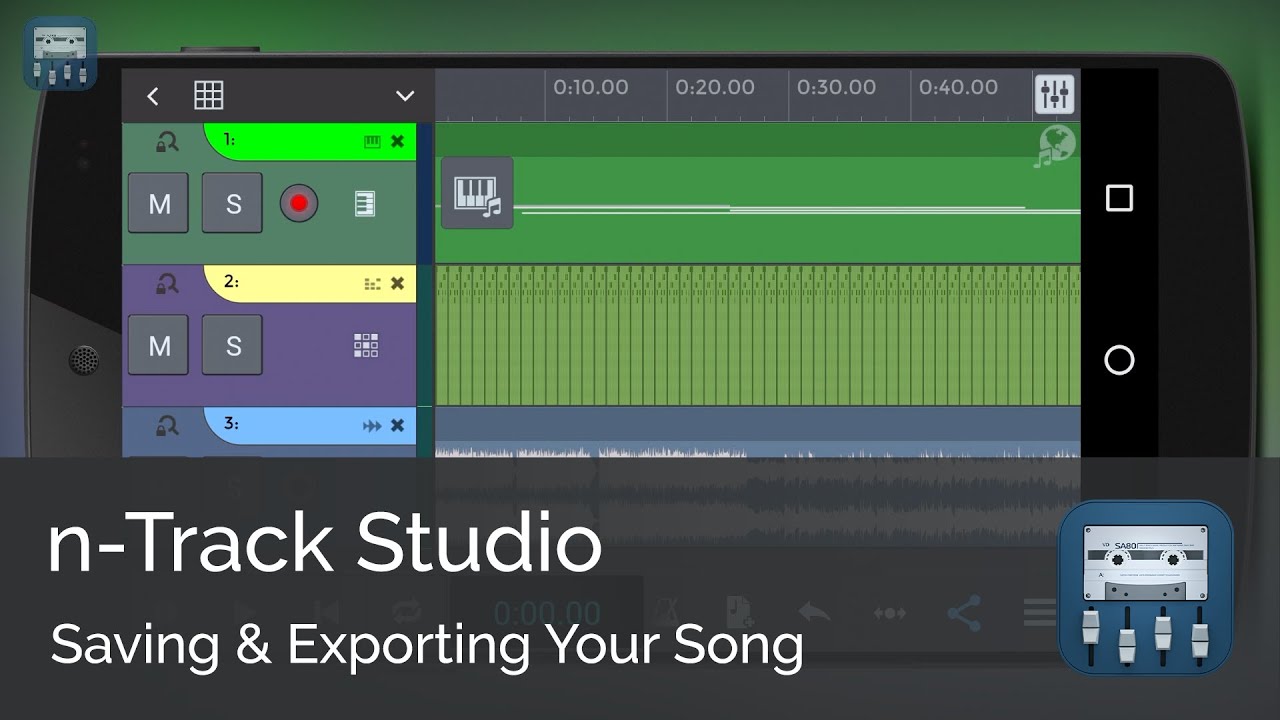This screenshot has width=1280, height=720.
Task: Click track 2 step pattern icon
Action: [x=372, y=285]
